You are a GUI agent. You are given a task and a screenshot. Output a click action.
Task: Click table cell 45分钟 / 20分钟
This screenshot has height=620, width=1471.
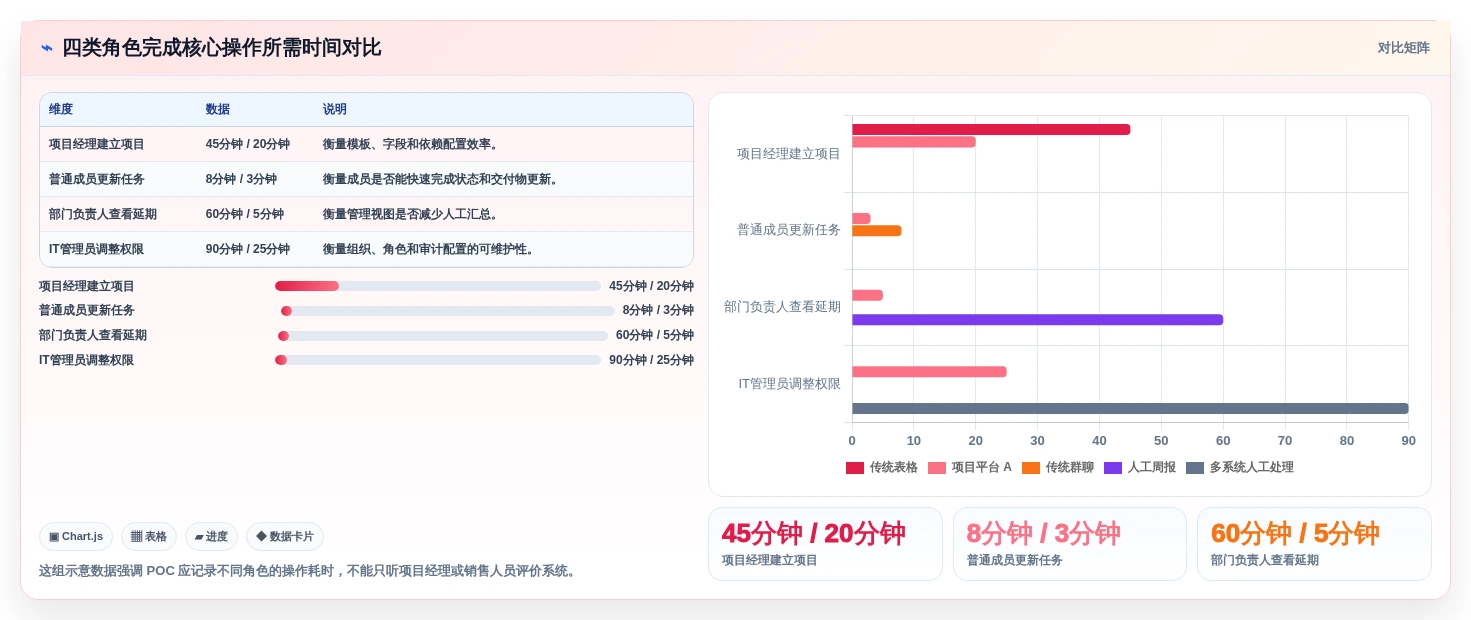click(x=248, y=144)
